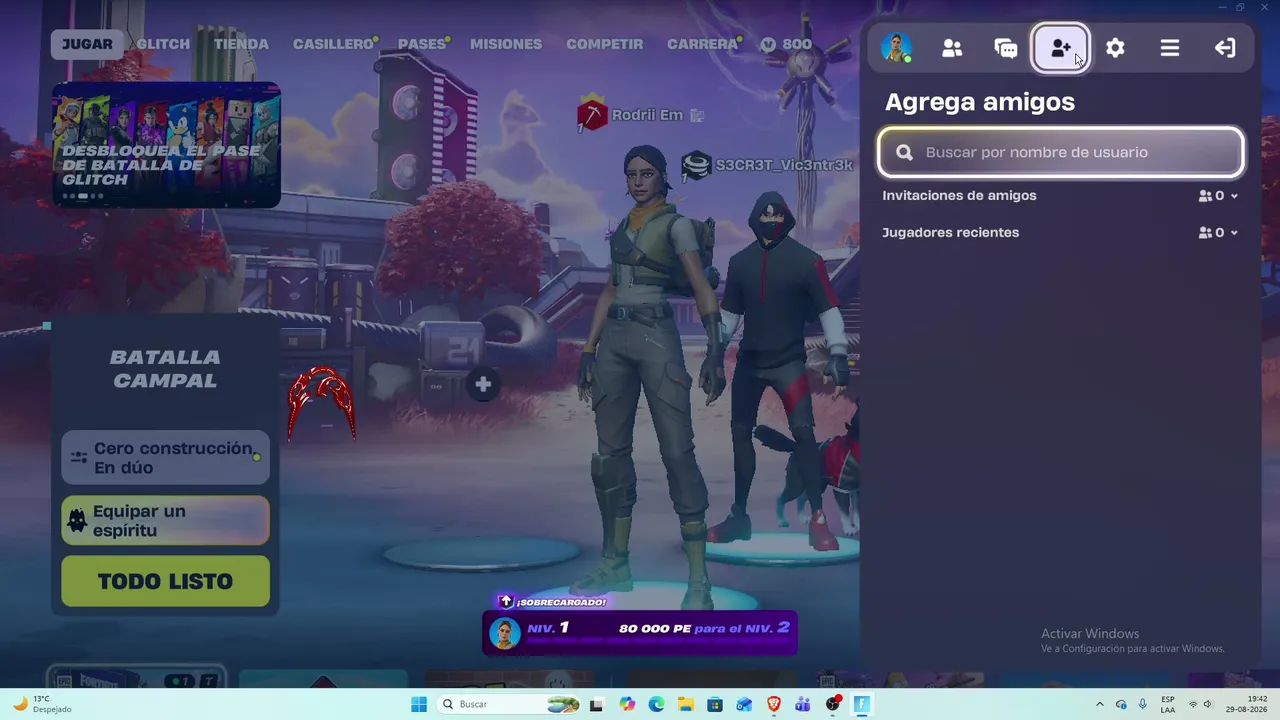
Task: Launch Copilot from the taskbar
Action: [627, 704]
